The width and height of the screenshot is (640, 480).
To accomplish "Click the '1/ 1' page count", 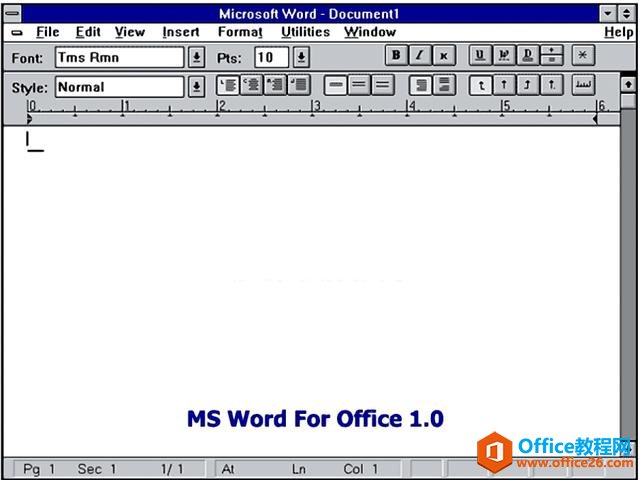I will [172, 469].
